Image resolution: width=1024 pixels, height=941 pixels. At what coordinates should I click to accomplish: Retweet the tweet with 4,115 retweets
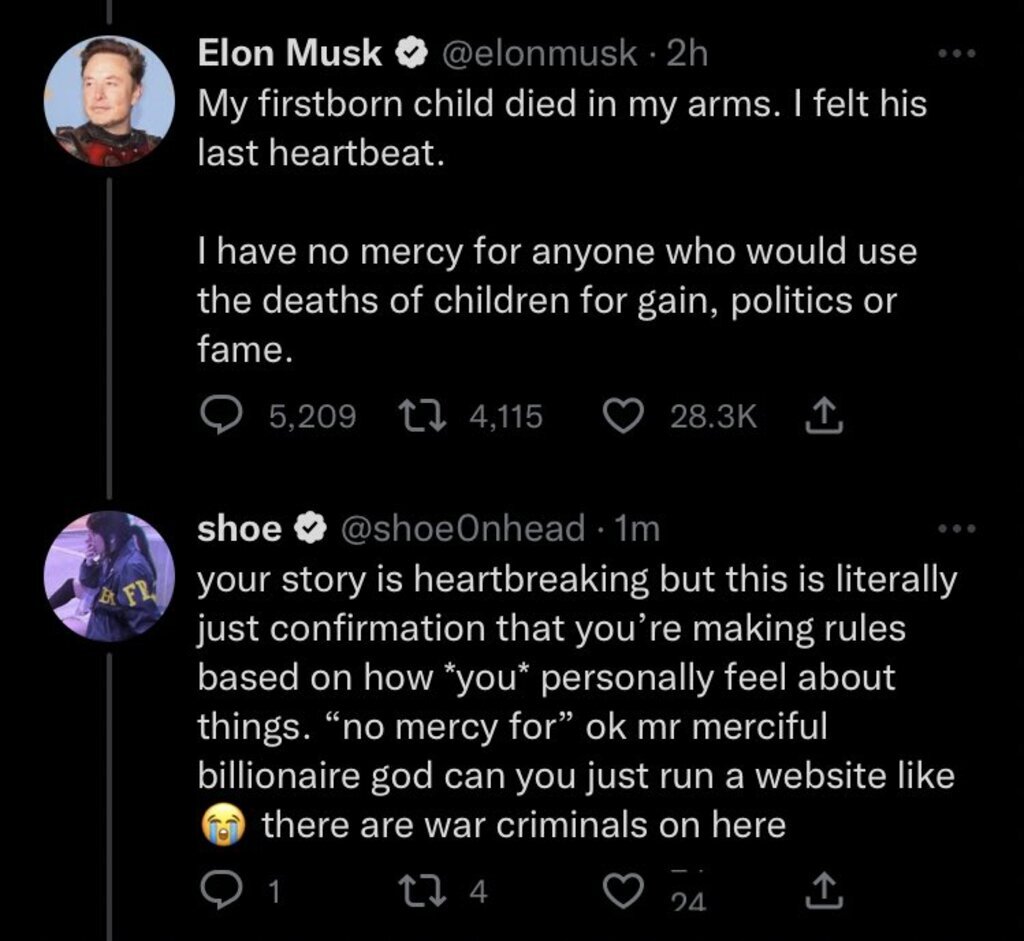[412, 414]
